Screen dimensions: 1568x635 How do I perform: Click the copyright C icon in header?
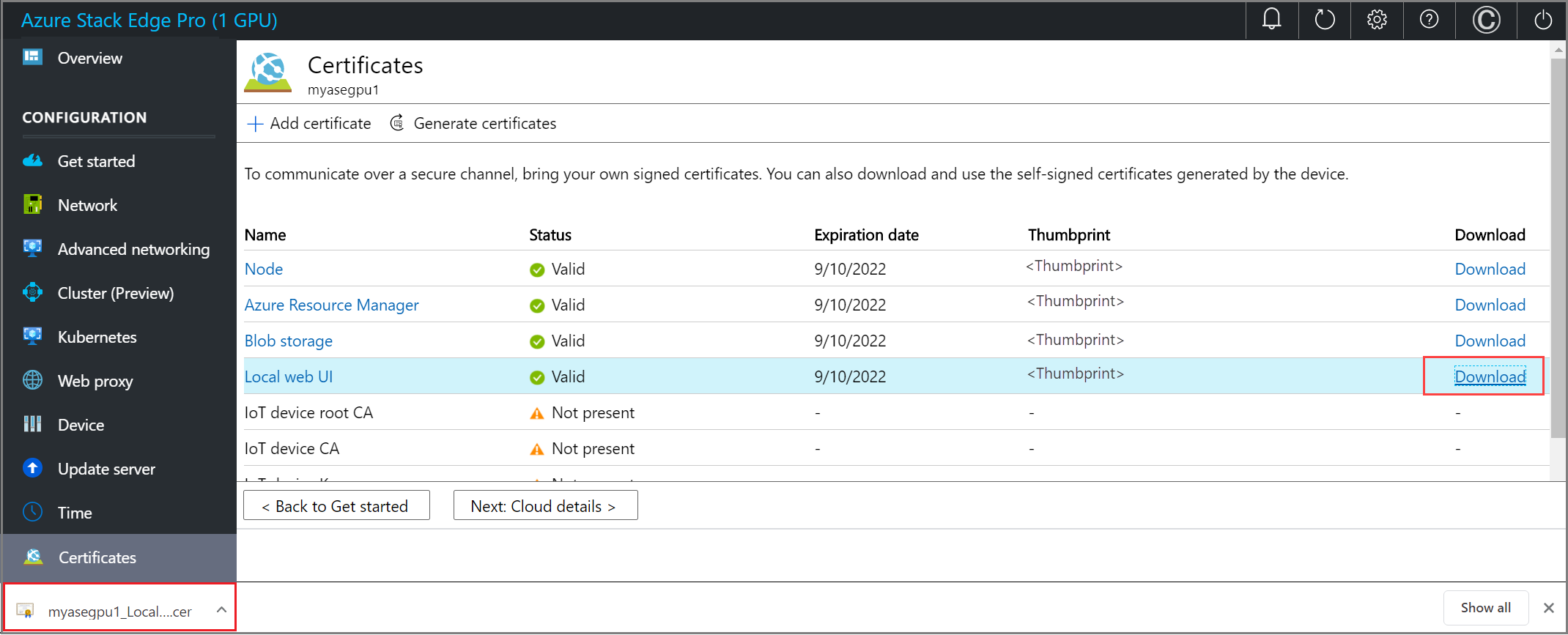point(1486,20)
